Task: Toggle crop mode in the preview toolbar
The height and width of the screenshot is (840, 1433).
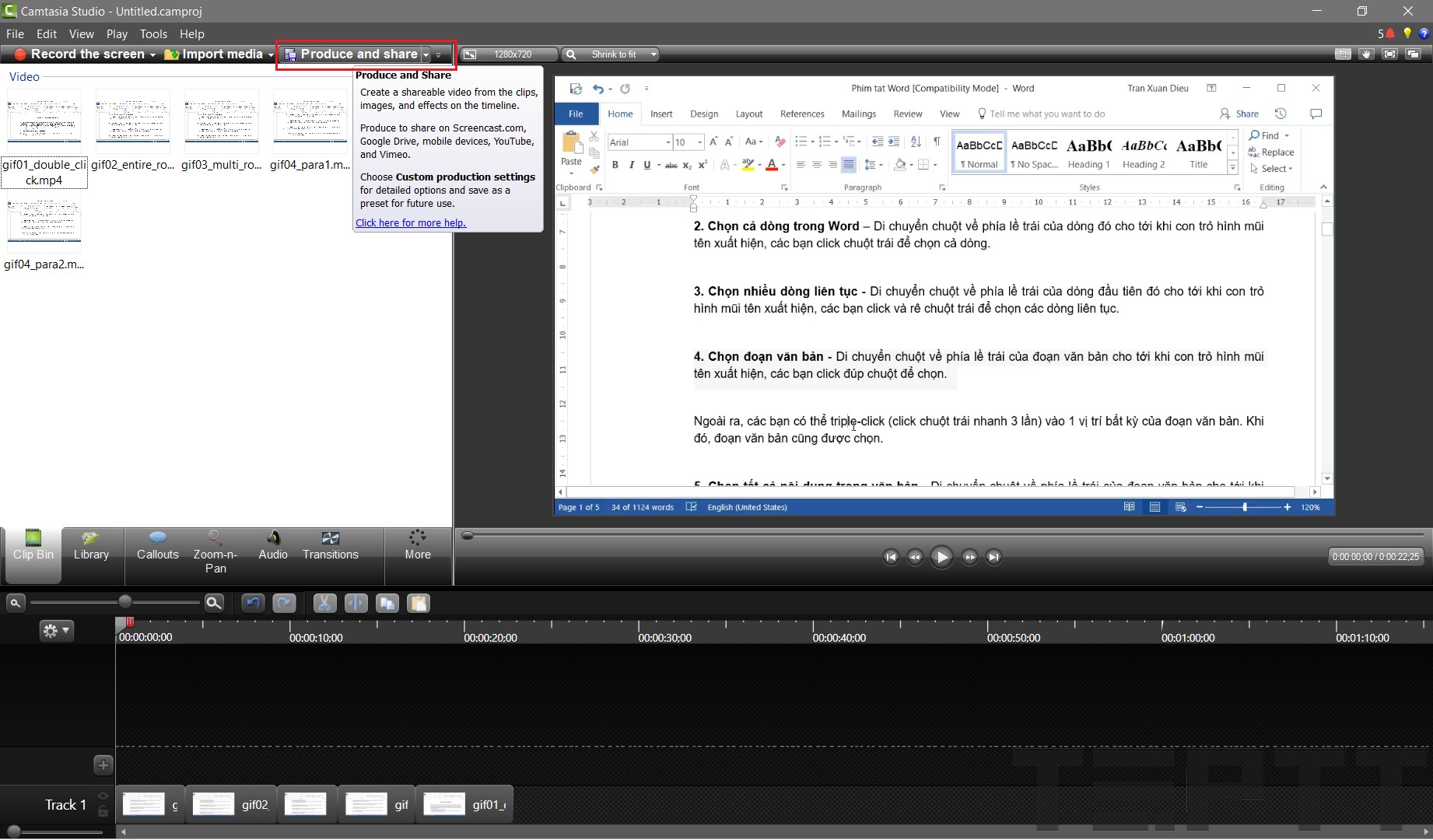Action: [1343, 54]
